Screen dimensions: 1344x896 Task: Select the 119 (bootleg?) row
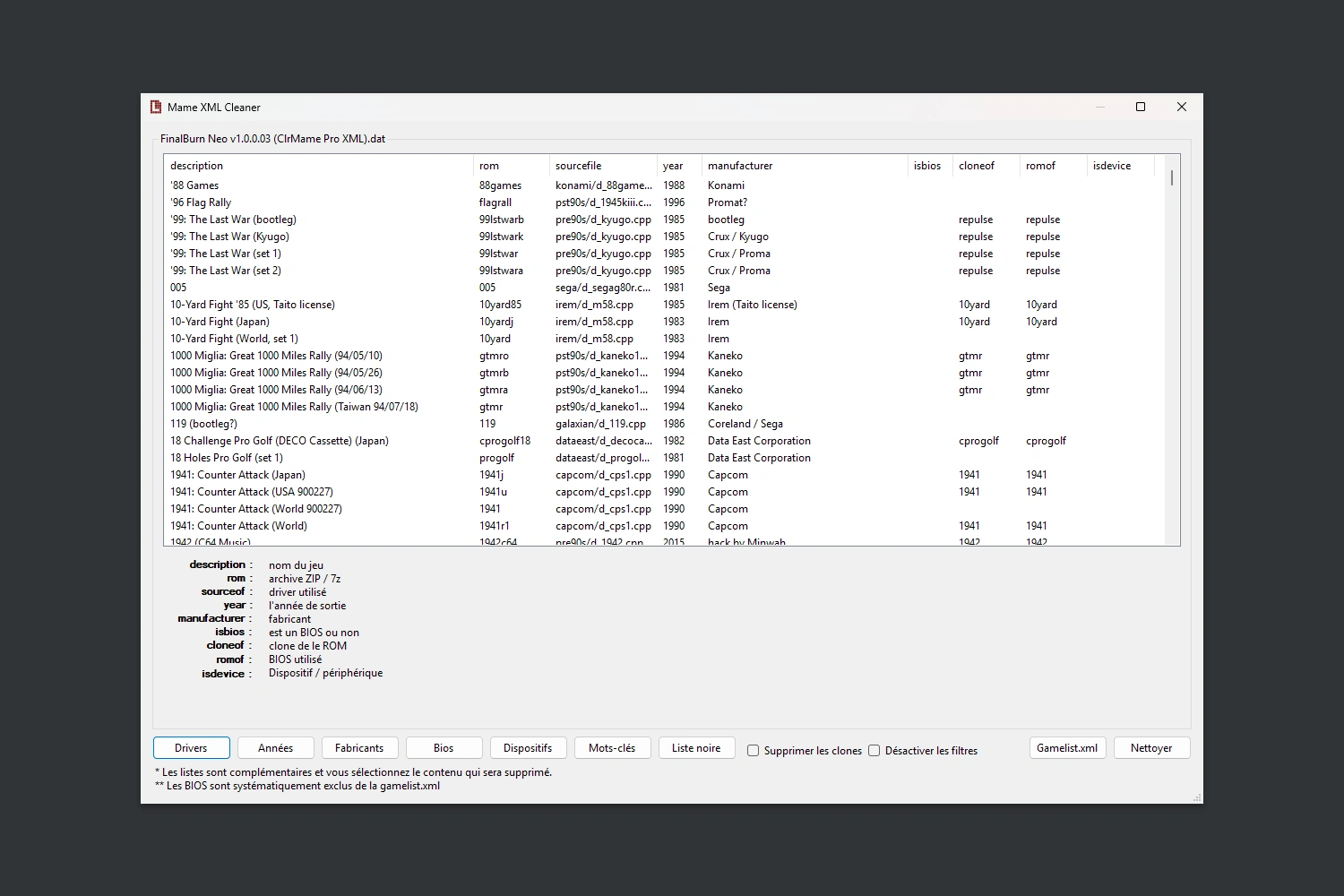point(665,424)
